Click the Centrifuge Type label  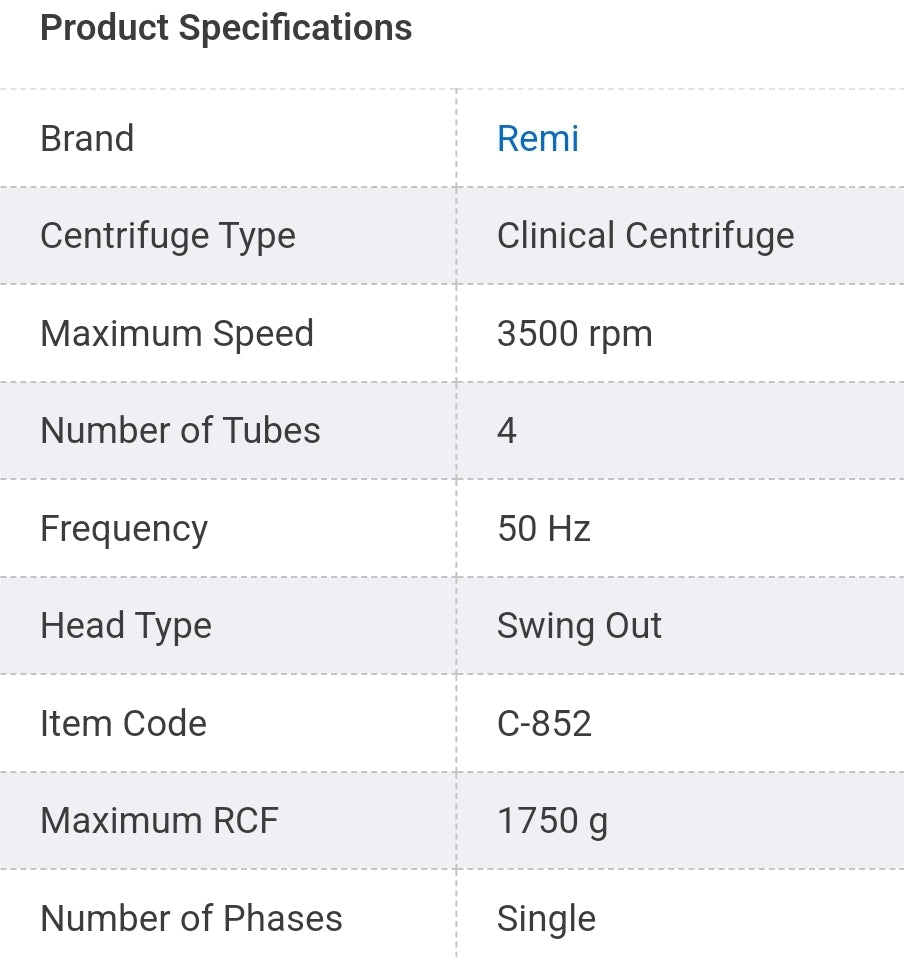[x=168, y=236]
